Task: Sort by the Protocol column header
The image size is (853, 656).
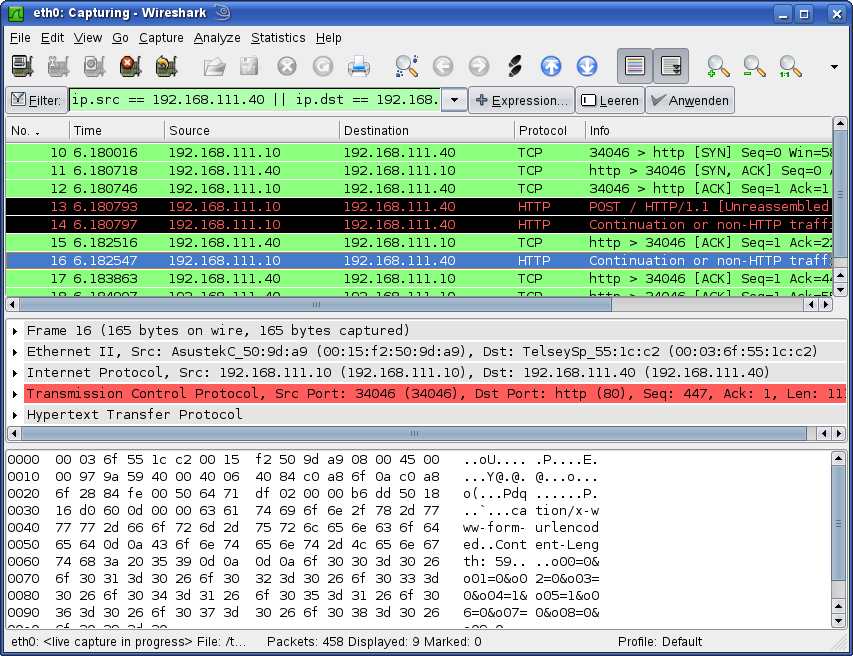Action: pyautogui.click(x=549, y=131)
